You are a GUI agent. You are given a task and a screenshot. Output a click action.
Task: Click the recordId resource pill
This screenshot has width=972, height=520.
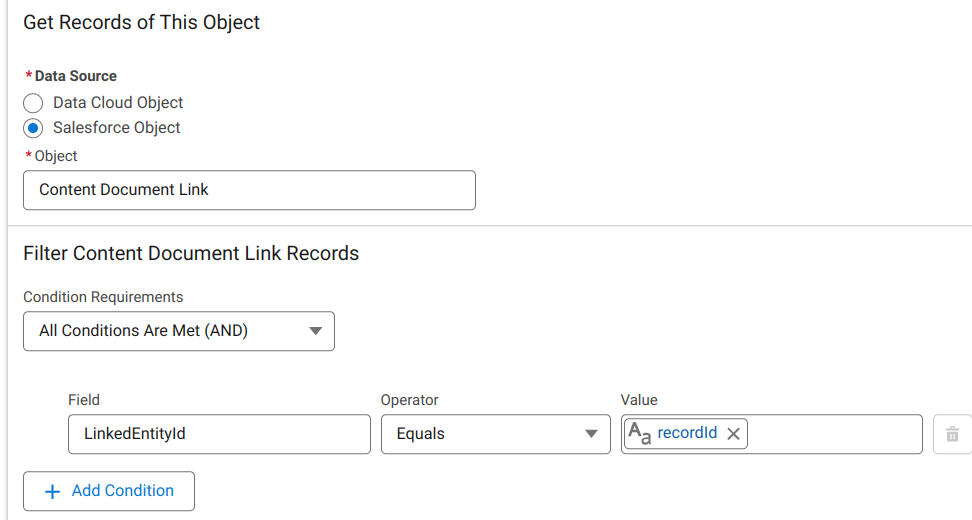pos(687,434)
